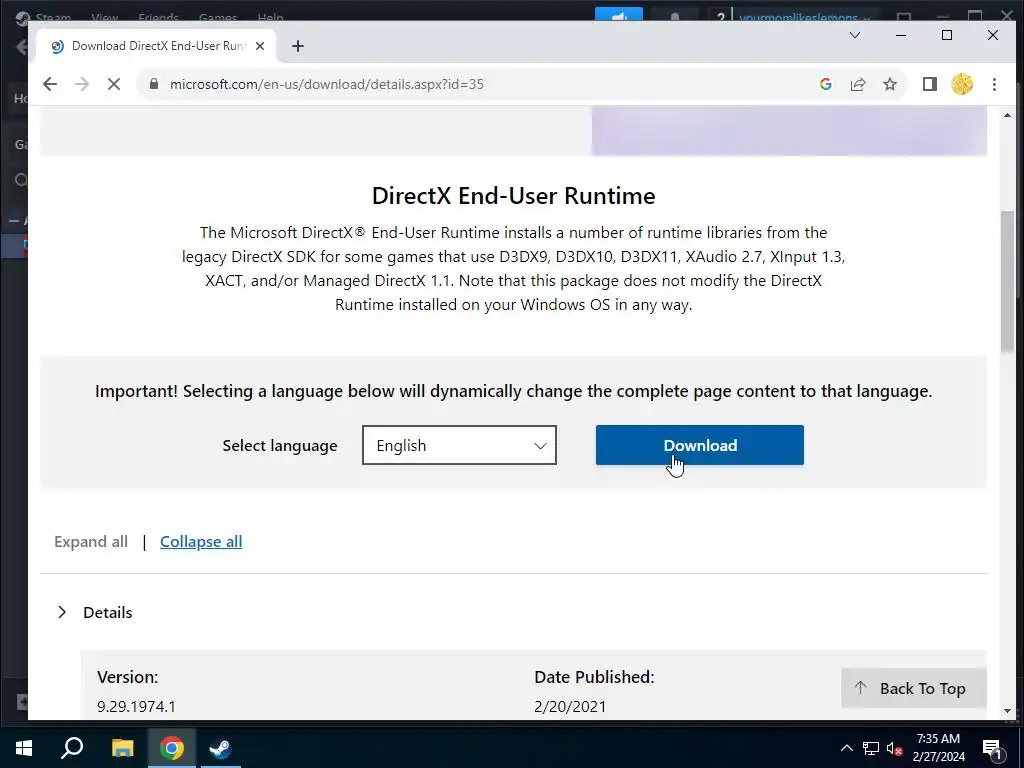Bookmark this page with the star icon
The height and width of the screenshot is (768, 1024).
tap(889, 84)
